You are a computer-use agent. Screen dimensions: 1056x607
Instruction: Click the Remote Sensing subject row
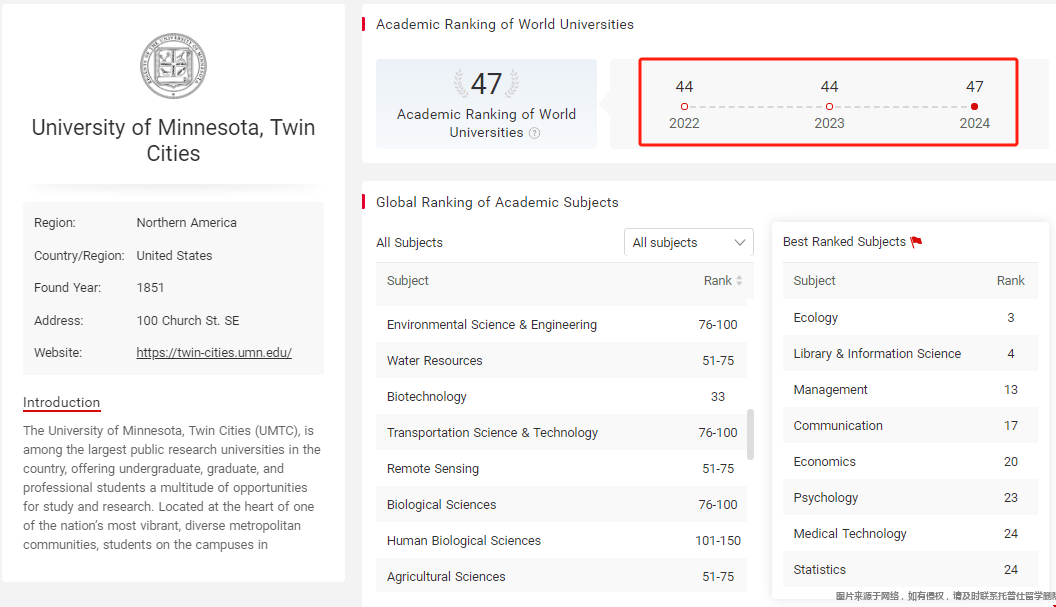point(561,469)
